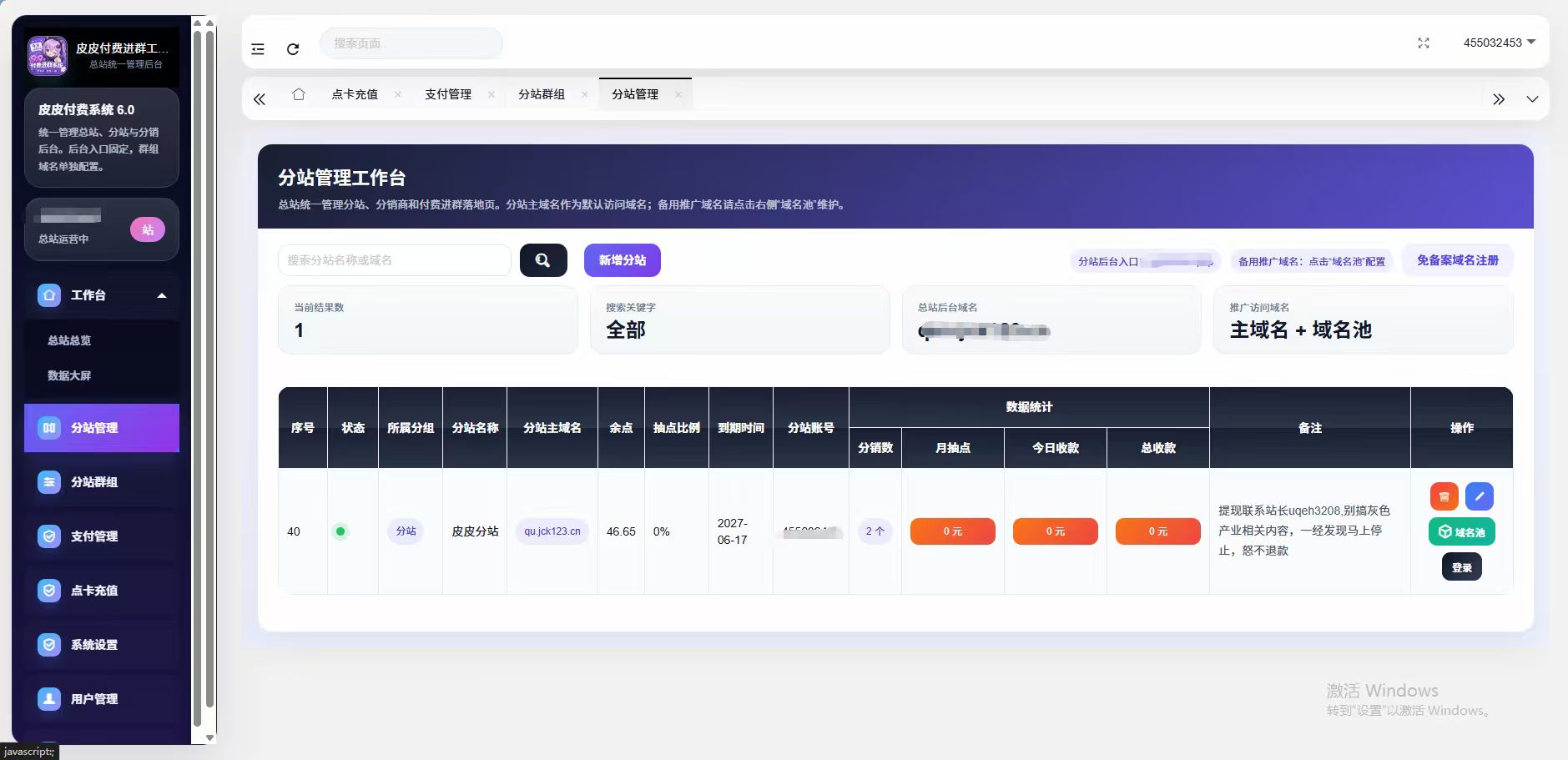Open the home tab icon
The height and width of the screenshot is (760, 1568).
299,94
